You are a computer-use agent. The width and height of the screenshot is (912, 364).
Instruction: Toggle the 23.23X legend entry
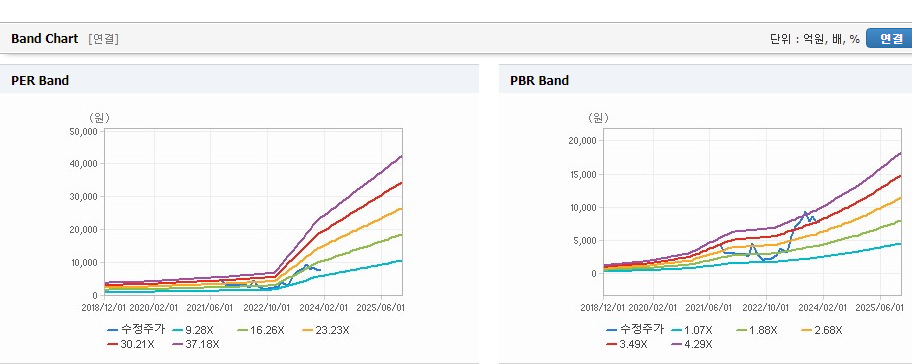(326, 330)
